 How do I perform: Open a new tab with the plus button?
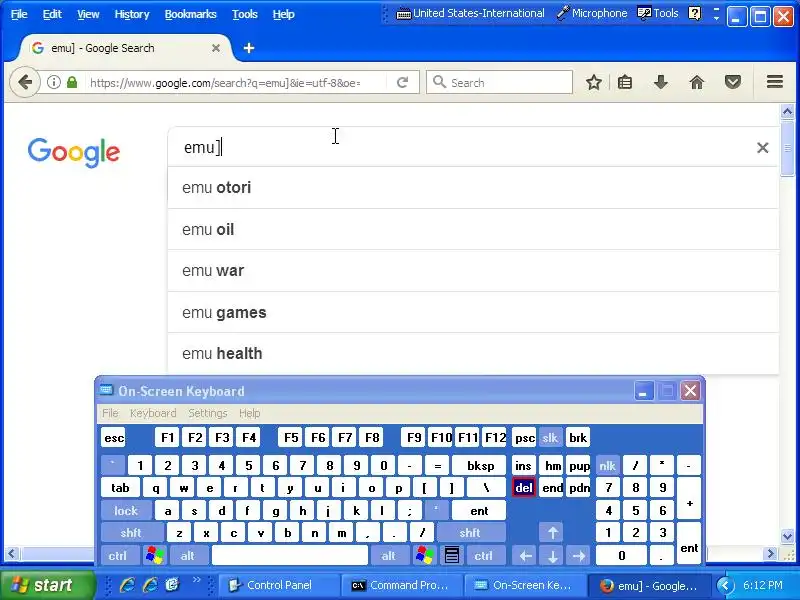[248, 48]
